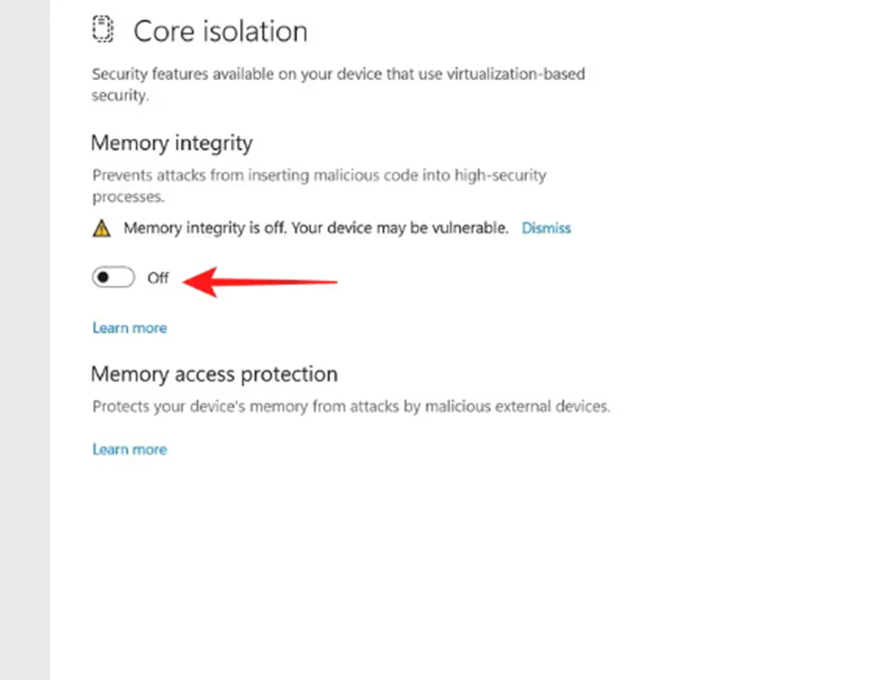The height and width of the screenshot is (680, 892).
Task: Click the gray sidebar strip on the left
Action: (x=24, y=340)
